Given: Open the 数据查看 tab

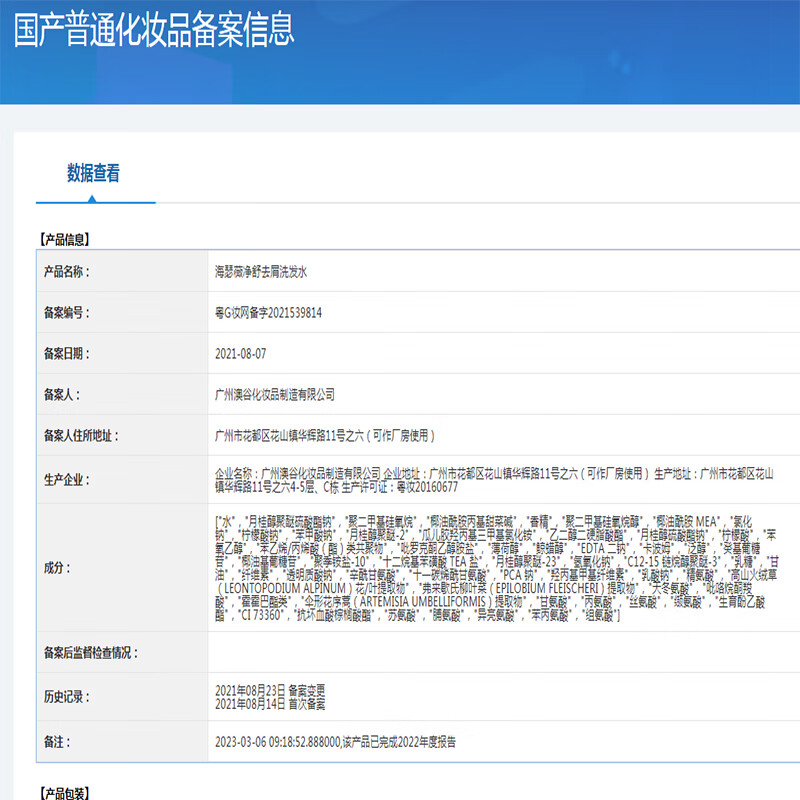Looking at the screenshot, I should [x=94, y=174].
